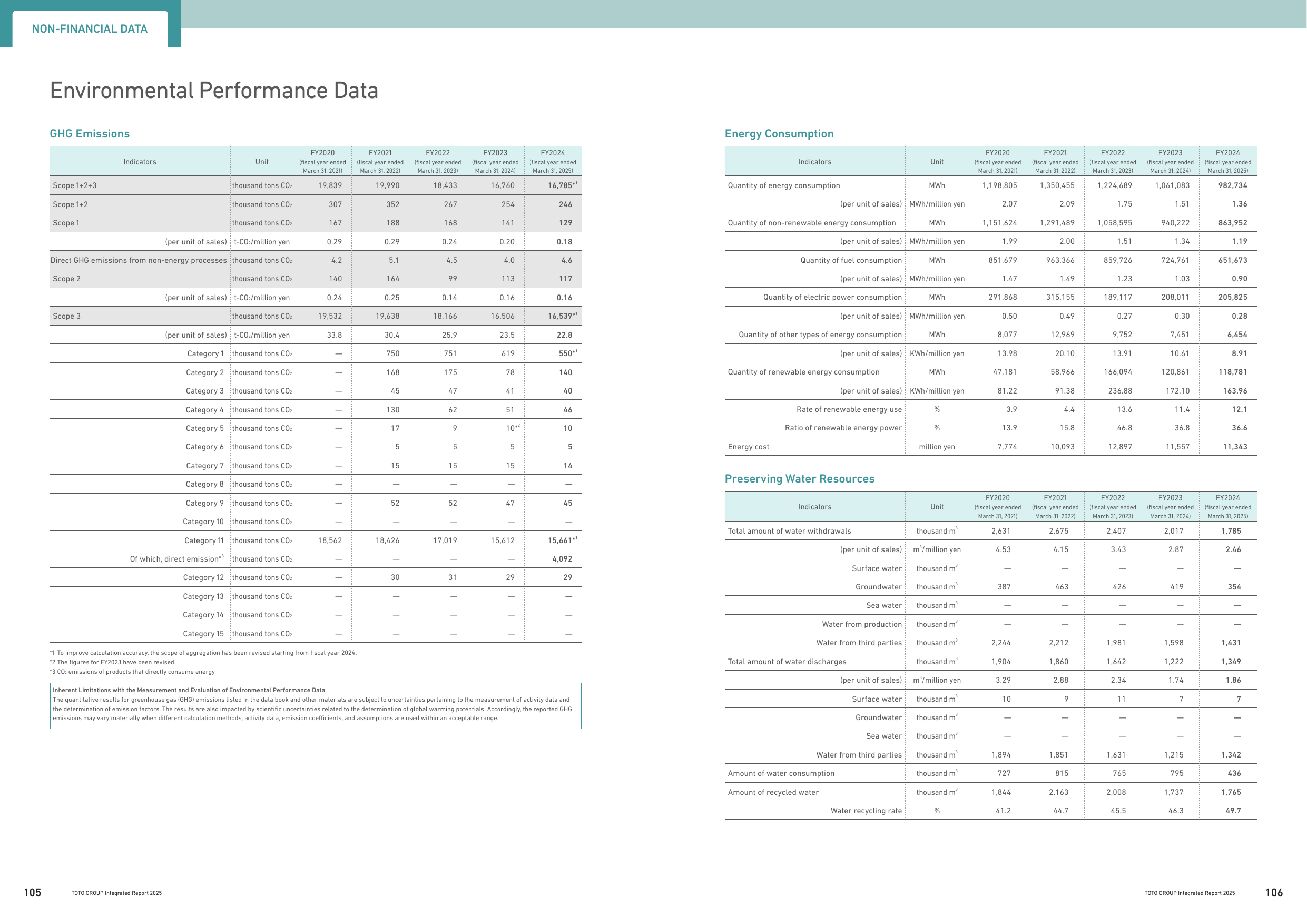This screenshot has height=924, width=1307.
Task: Click Direct GHG emissions from non-energy processes
Action: tap(139, 260)
